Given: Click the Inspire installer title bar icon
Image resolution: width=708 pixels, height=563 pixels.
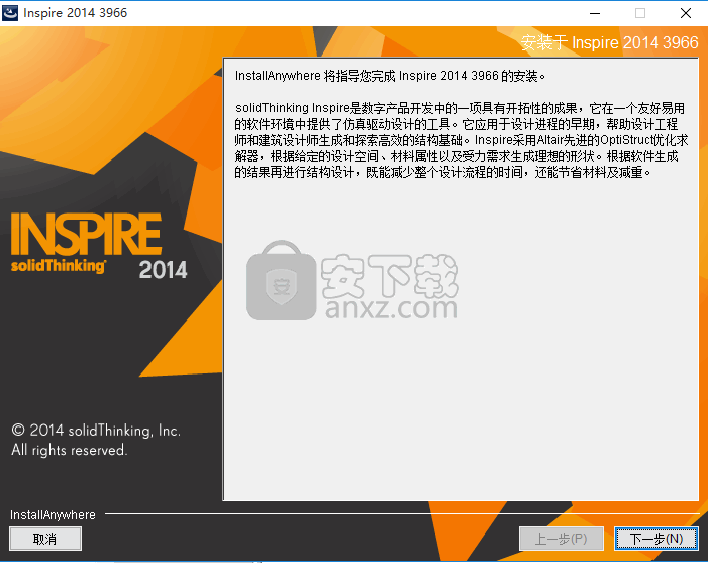Looking at the screenshot, I should coord(10,13).
